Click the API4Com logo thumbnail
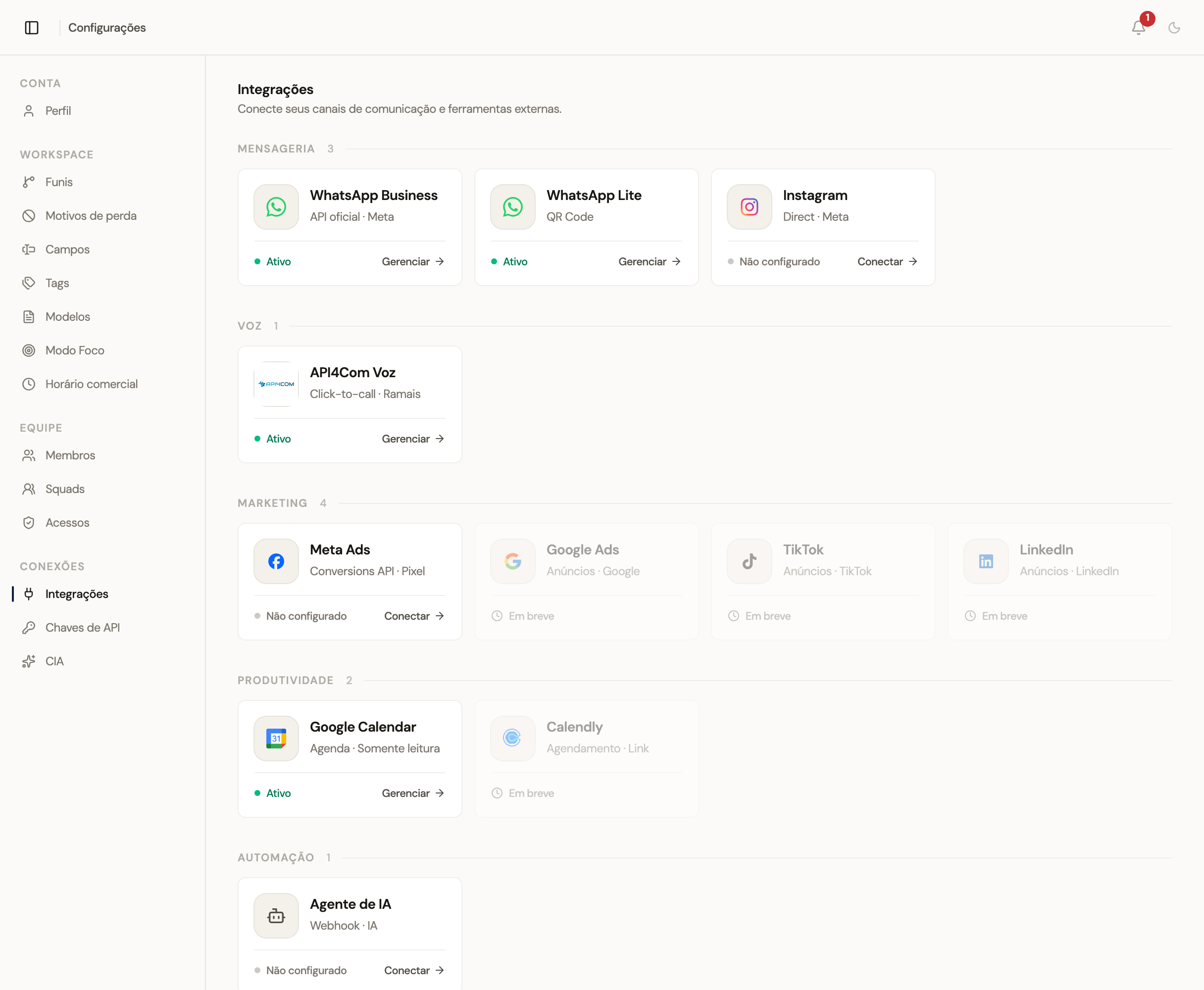This screenshot has width=1204, height=990. pyautogui.click(x=276, y=384)
